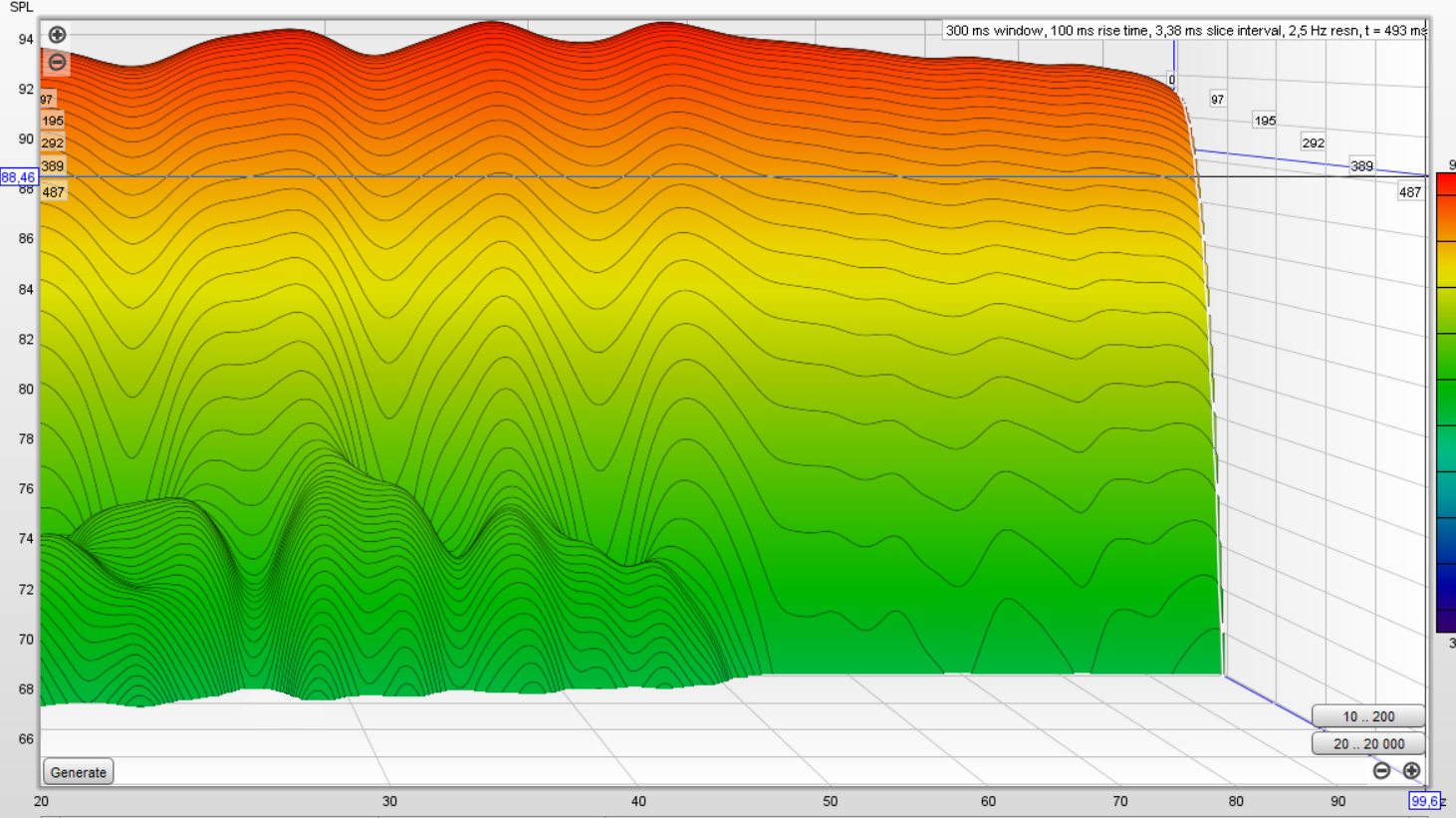This screenshot has height=818, width=1456.
Task: Click the white-boxed 195 time axis label
Action: coord(1265,121)
